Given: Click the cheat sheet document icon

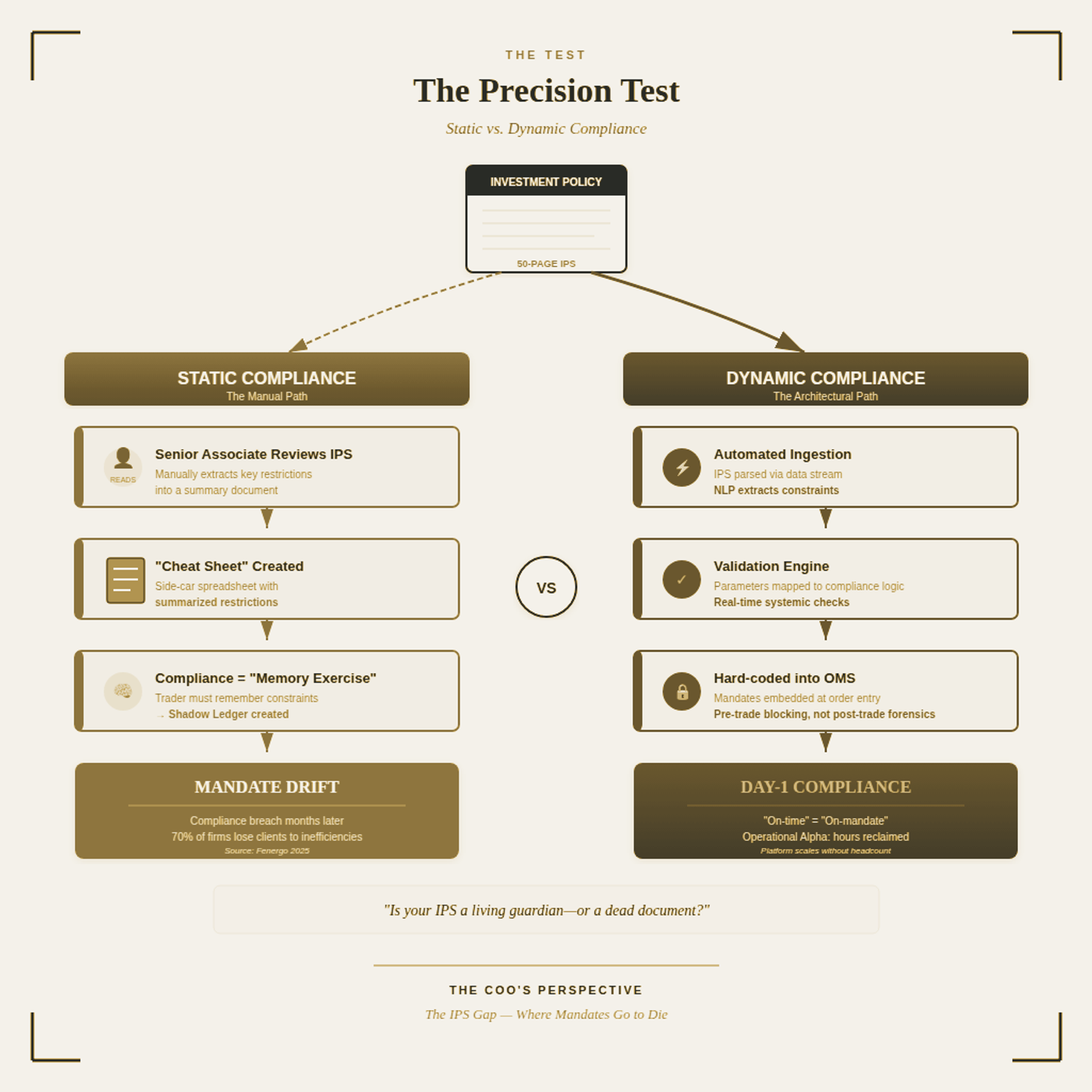Looking at the screenshot, I should (126, 580).
